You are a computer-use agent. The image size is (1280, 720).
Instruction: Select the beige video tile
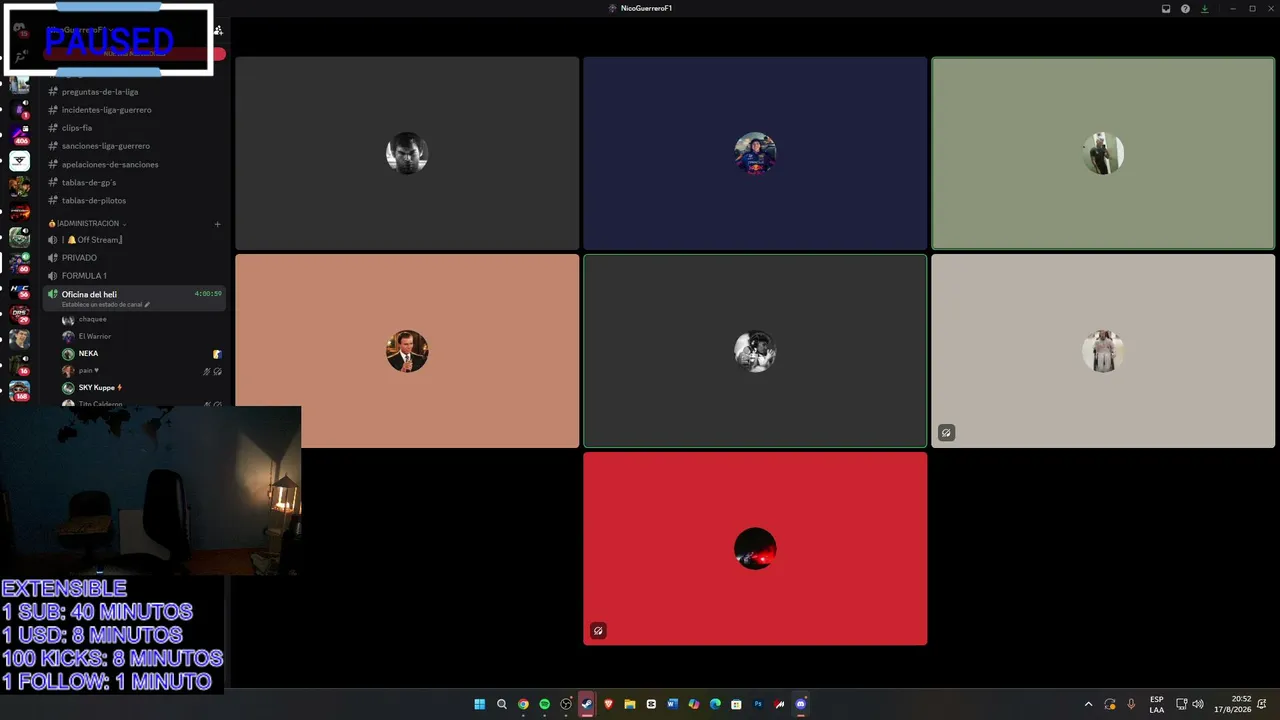(1103, 351)
